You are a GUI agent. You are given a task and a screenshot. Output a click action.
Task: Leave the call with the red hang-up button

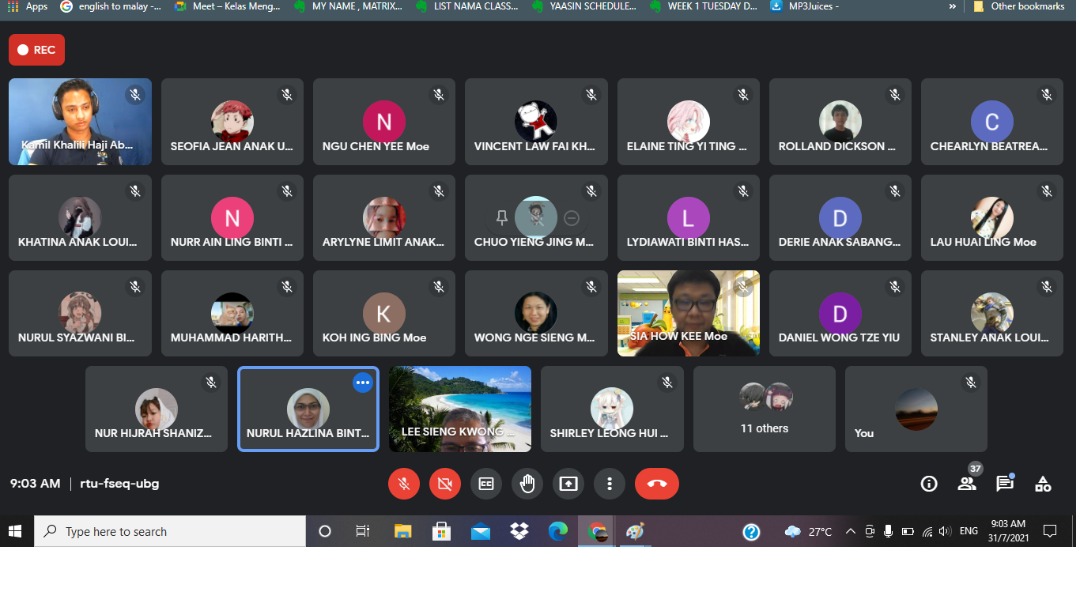point(656,484)
